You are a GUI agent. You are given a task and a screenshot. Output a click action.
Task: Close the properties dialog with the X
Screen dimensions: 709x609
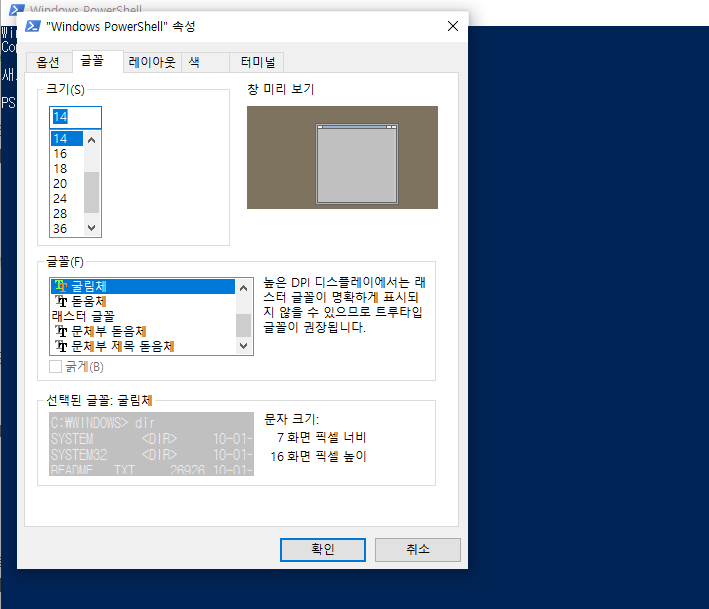[453, 26]
